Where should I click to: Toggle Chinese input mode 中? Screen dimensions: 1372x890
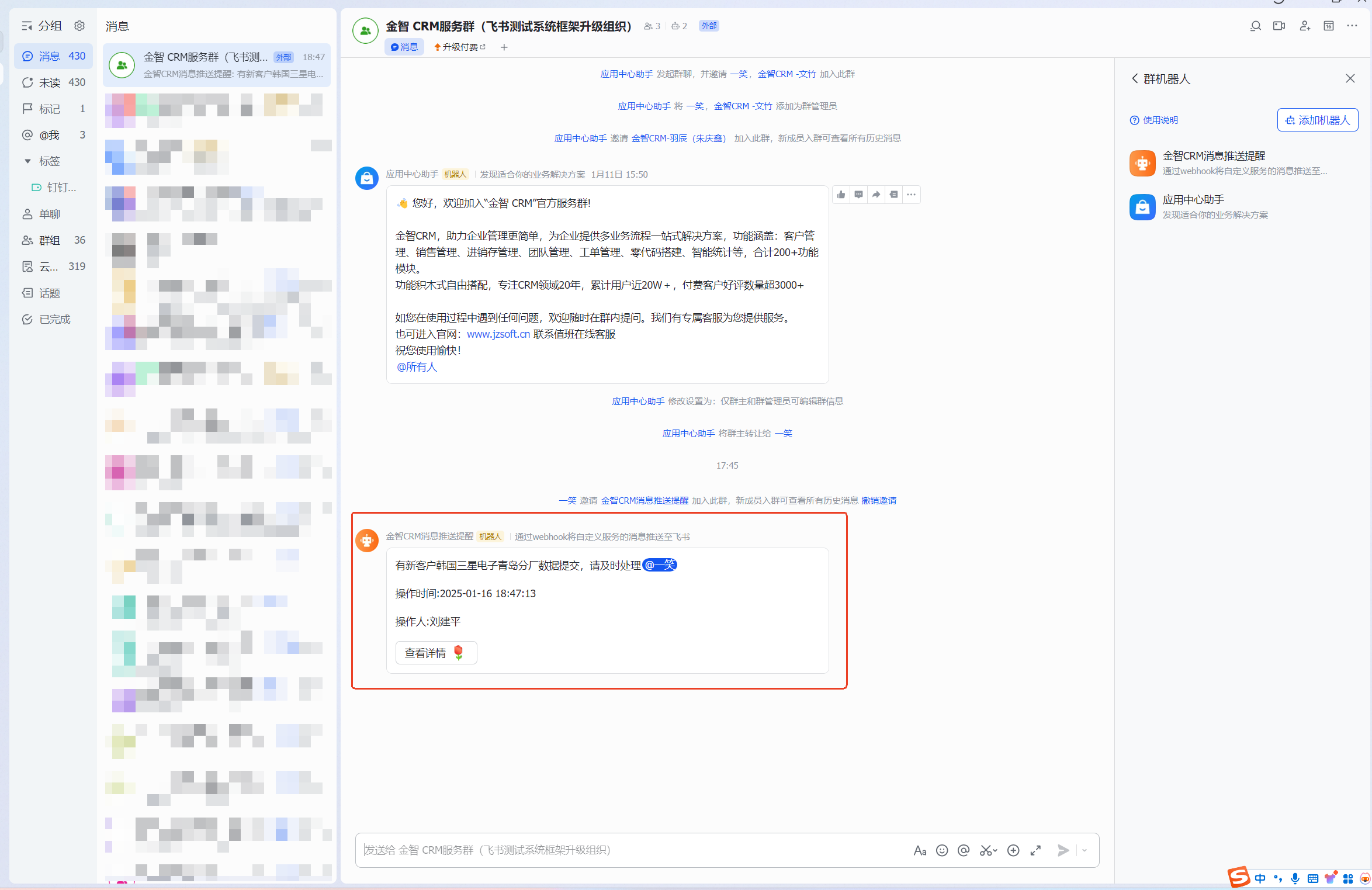pos(1260,878)
